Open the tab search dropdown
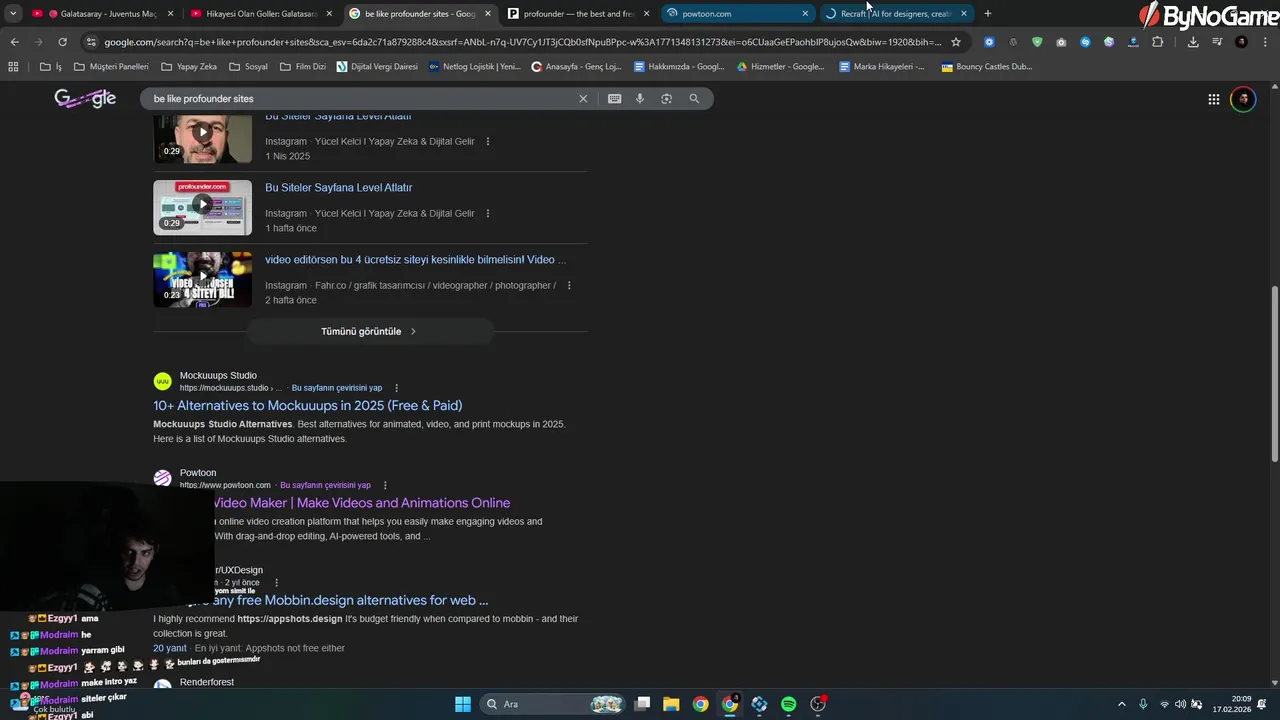The image size is (1280, 720). [x=13, y=13]
